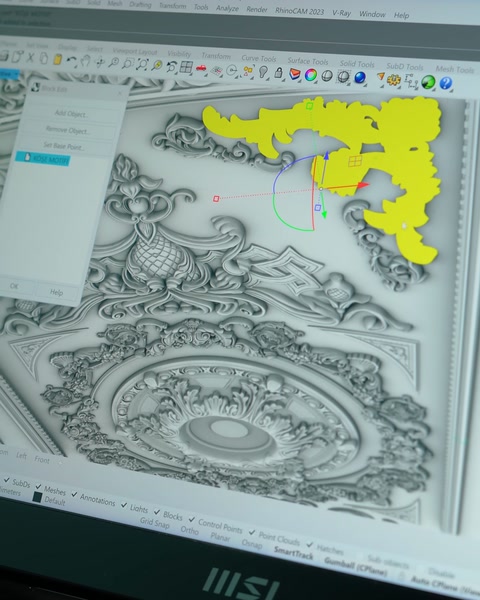Click the Options gear icon
Screen dimensions: 480x600
click(393, 80)
